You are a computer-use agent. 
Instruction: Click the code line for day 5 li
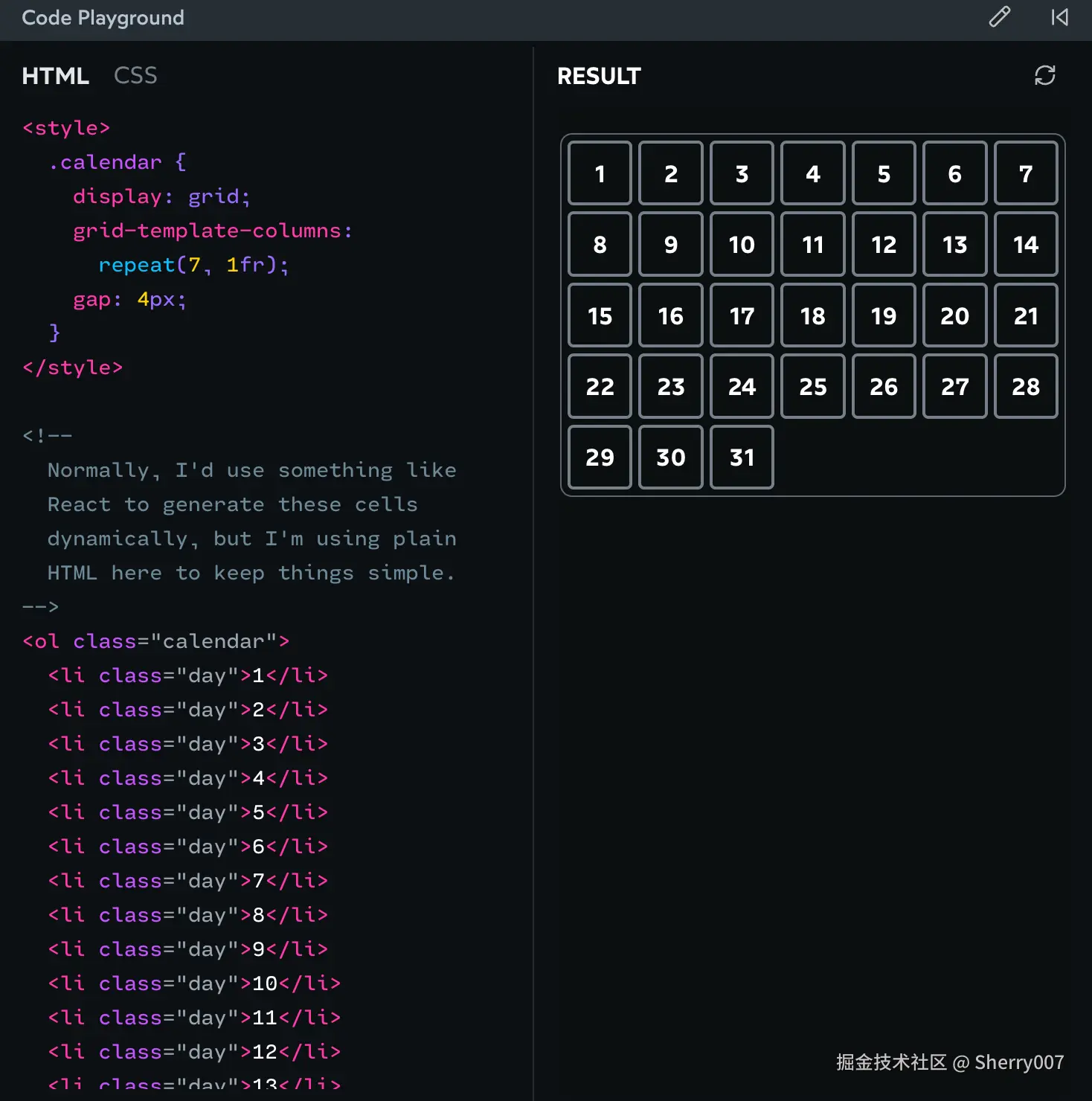tap(187, 812)
